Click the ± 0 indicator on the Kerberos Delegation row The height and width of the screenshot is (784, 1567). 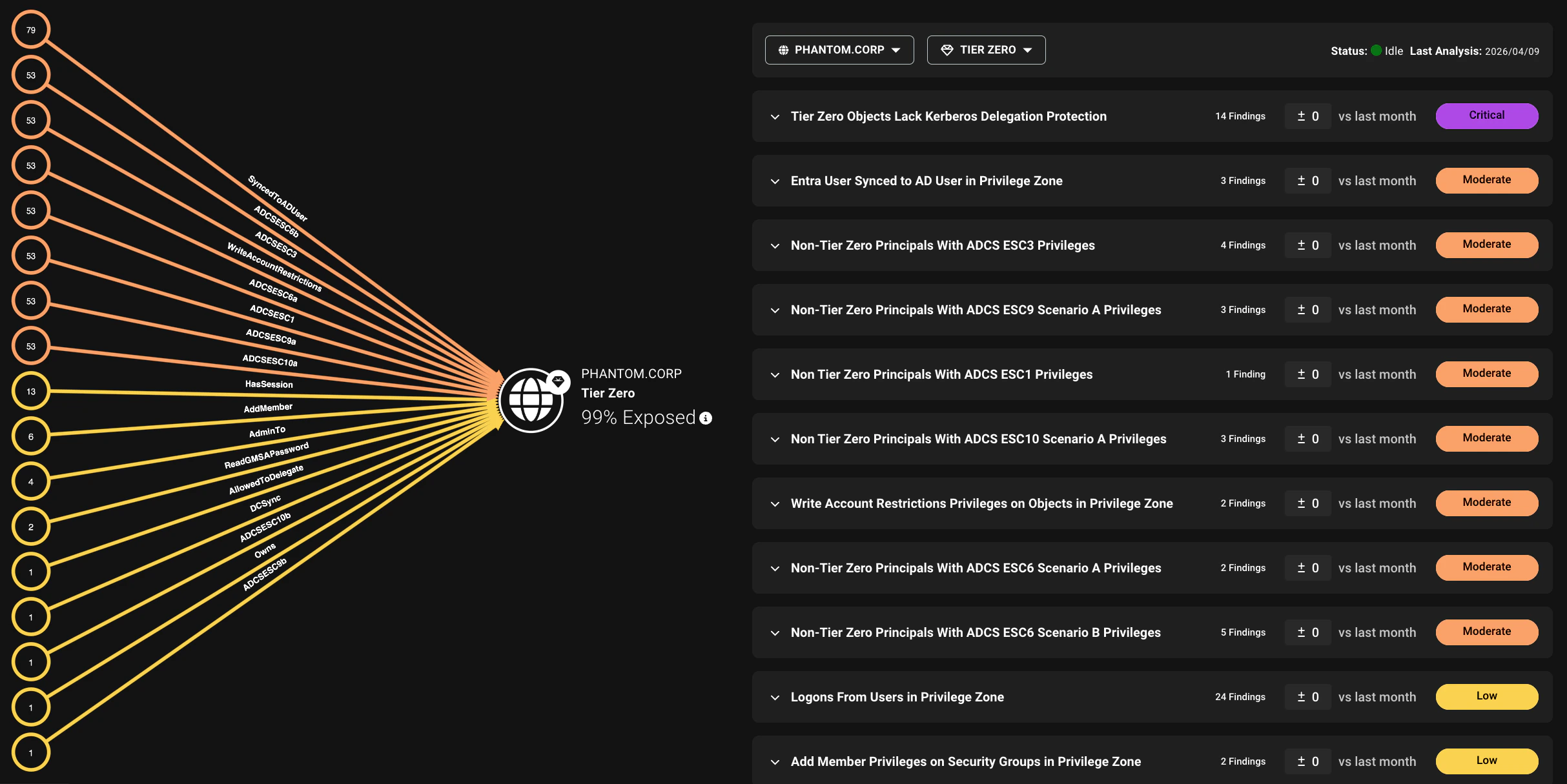pos(1307,116)
